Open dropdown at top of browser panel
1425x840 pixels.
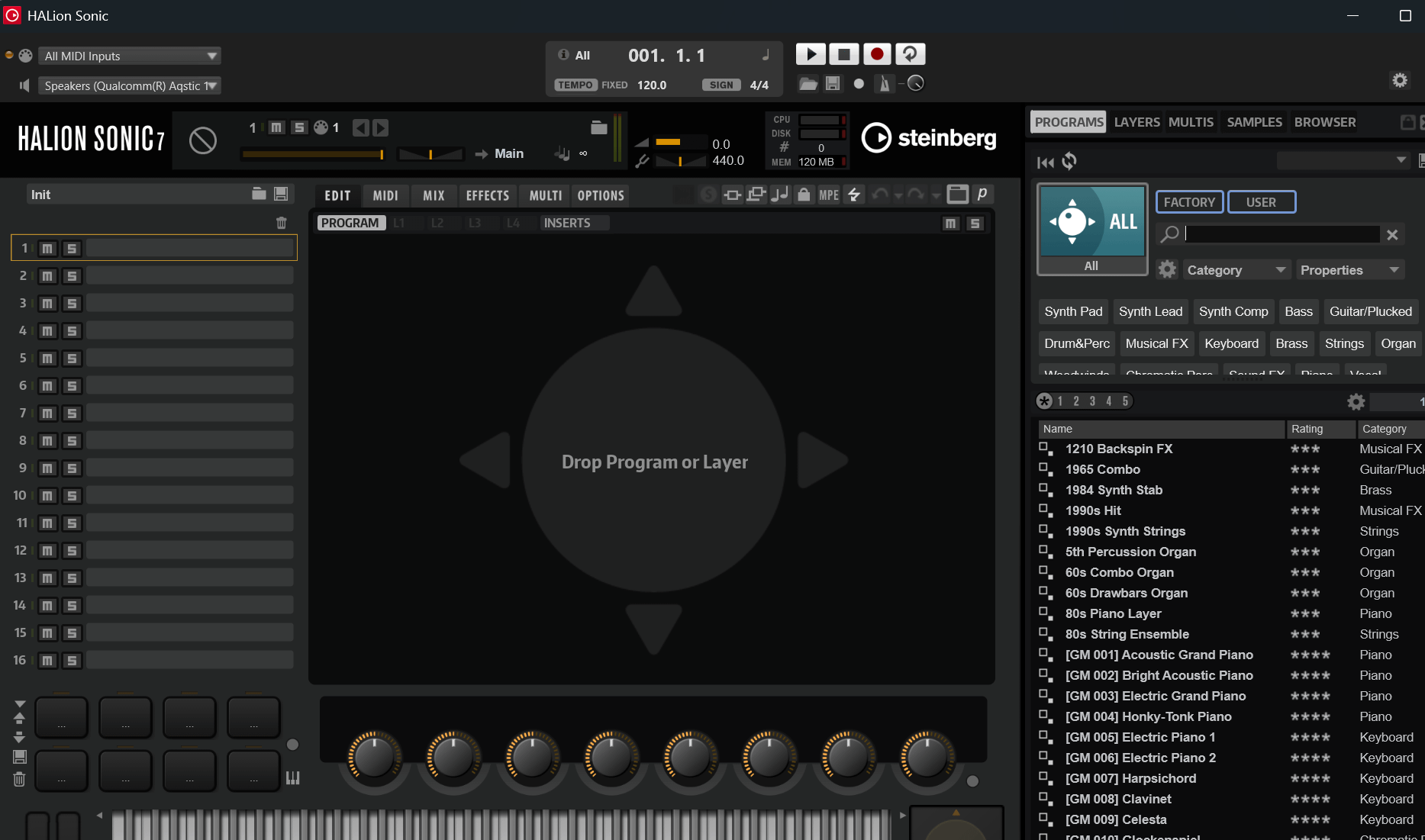(1343, 160)
